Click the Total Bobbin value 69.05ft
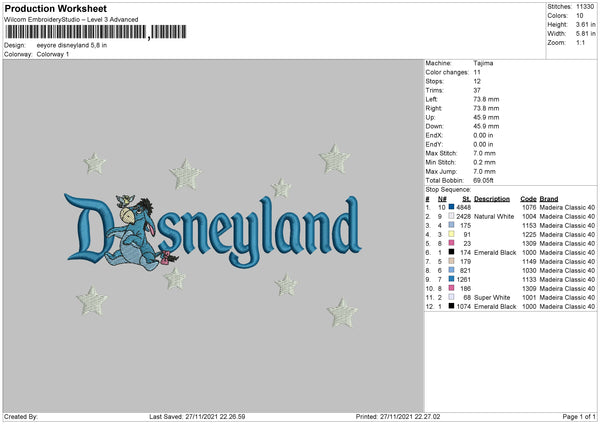 [483, 180]
